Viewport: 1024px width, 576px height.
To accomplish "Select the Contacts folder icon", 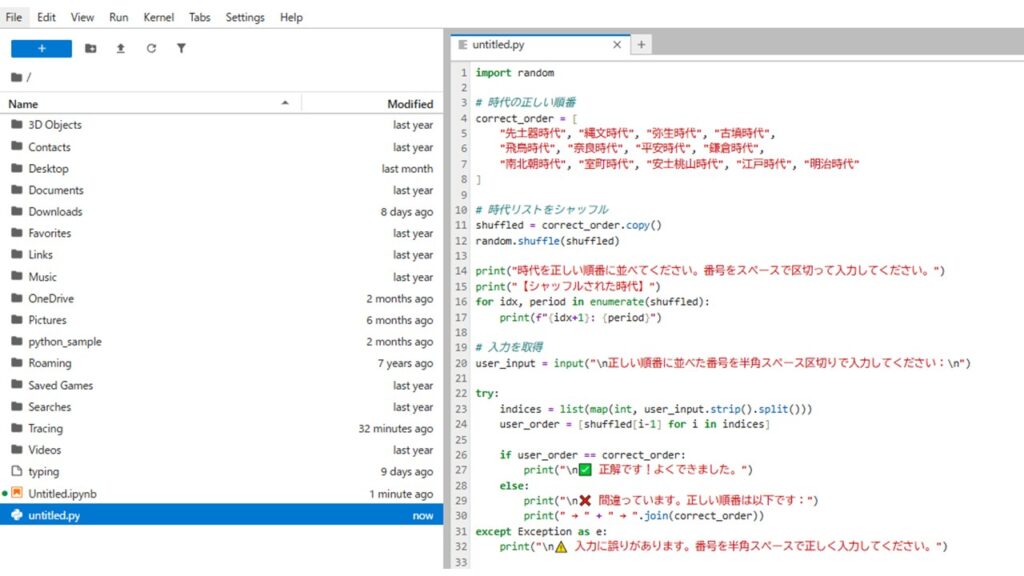I will point(17,146).
